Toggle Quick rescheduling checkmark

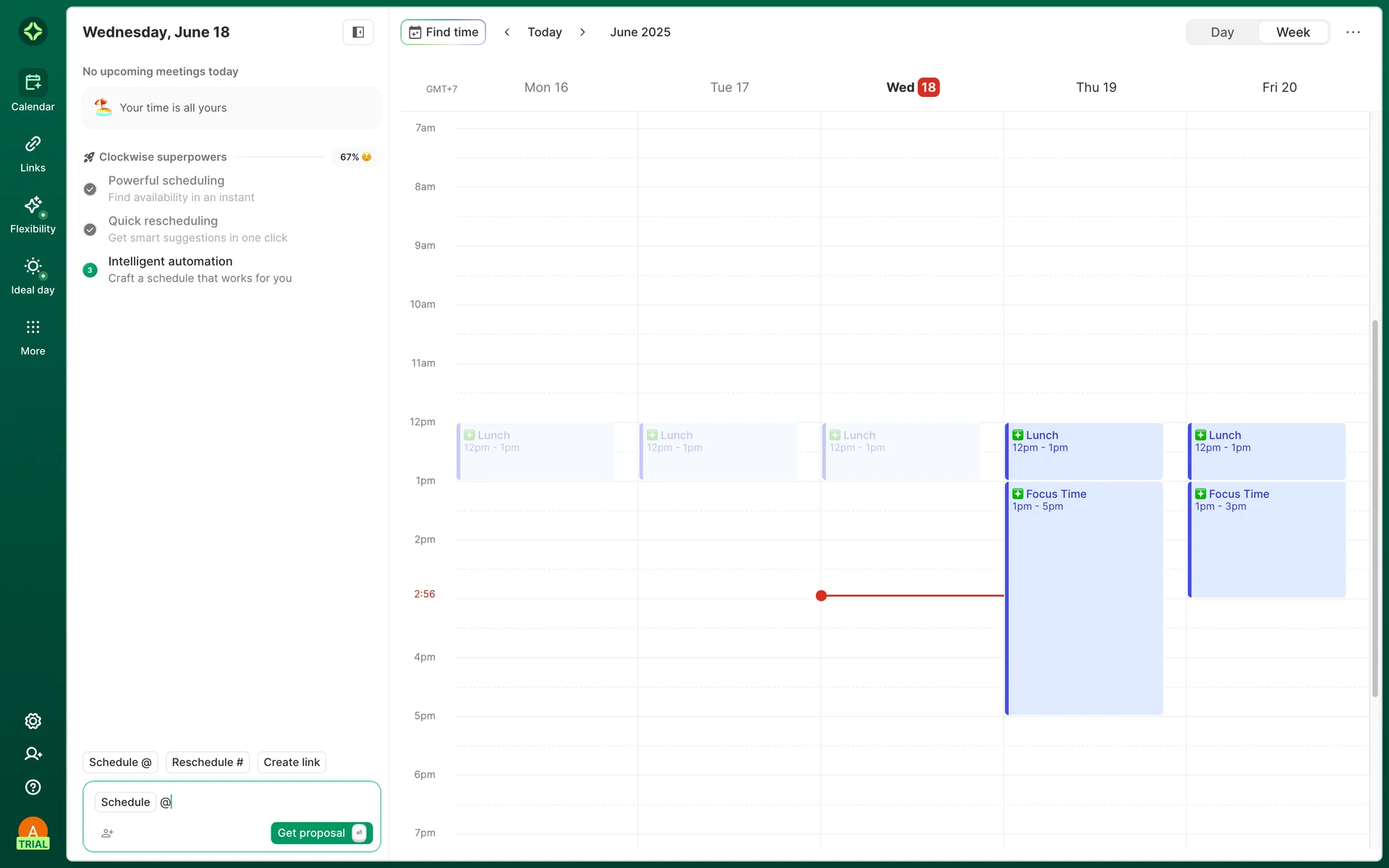point(90,229)
